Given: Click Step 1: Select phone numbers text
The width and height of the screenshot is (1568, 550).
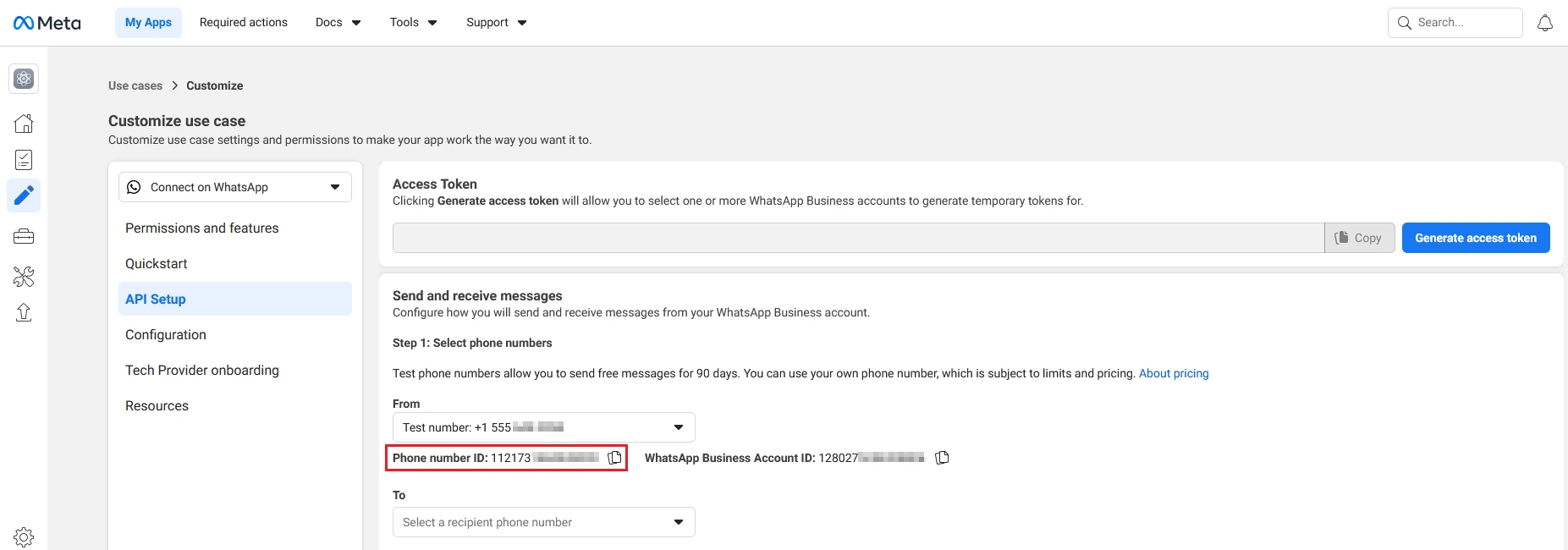Looking at the screenshot, I should point(472,343).
